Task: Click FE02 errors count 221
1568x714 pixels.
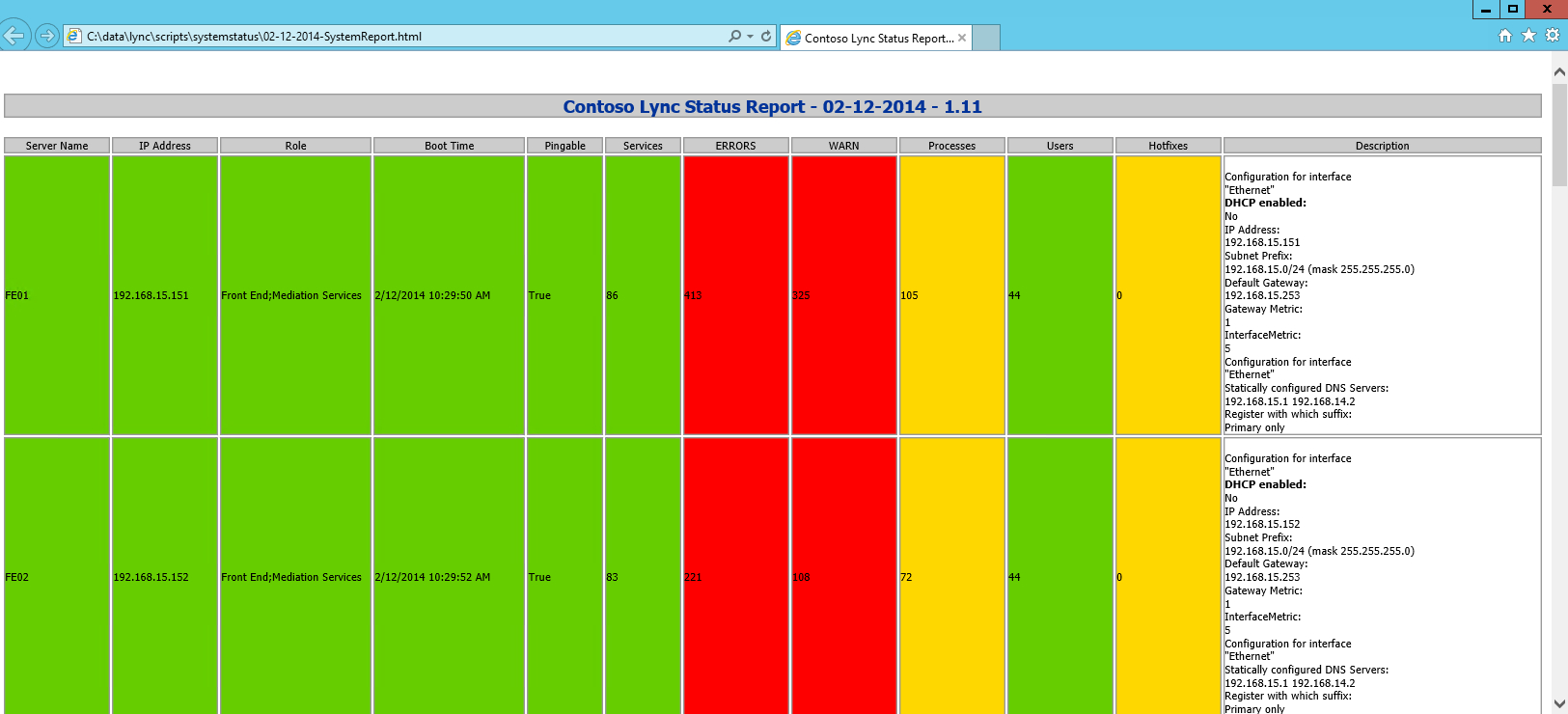Action: pyautogui.click(x=693, y=577)
